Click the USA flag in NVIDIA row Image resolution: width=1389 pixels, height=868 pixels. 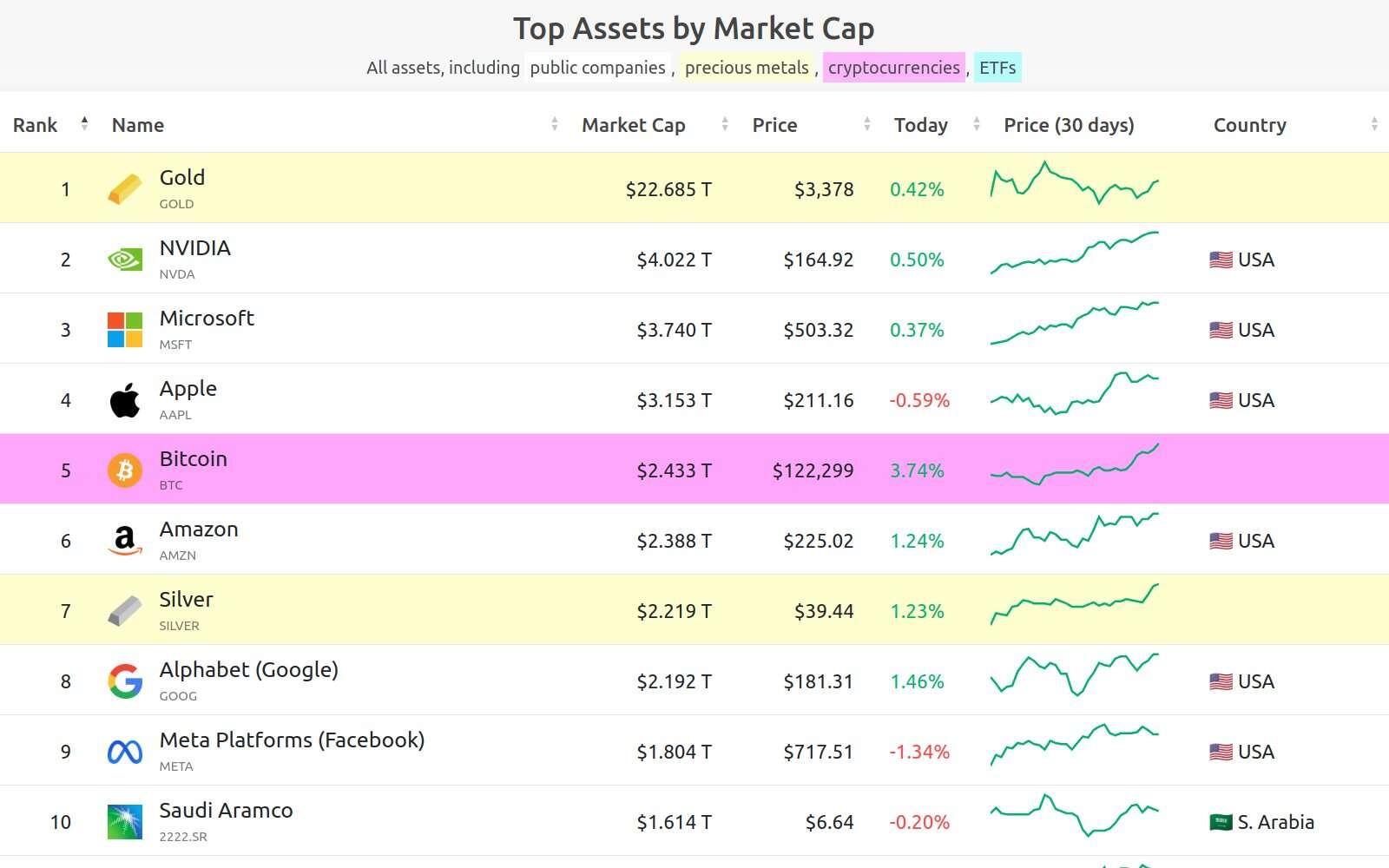[x=1221, y=260]
